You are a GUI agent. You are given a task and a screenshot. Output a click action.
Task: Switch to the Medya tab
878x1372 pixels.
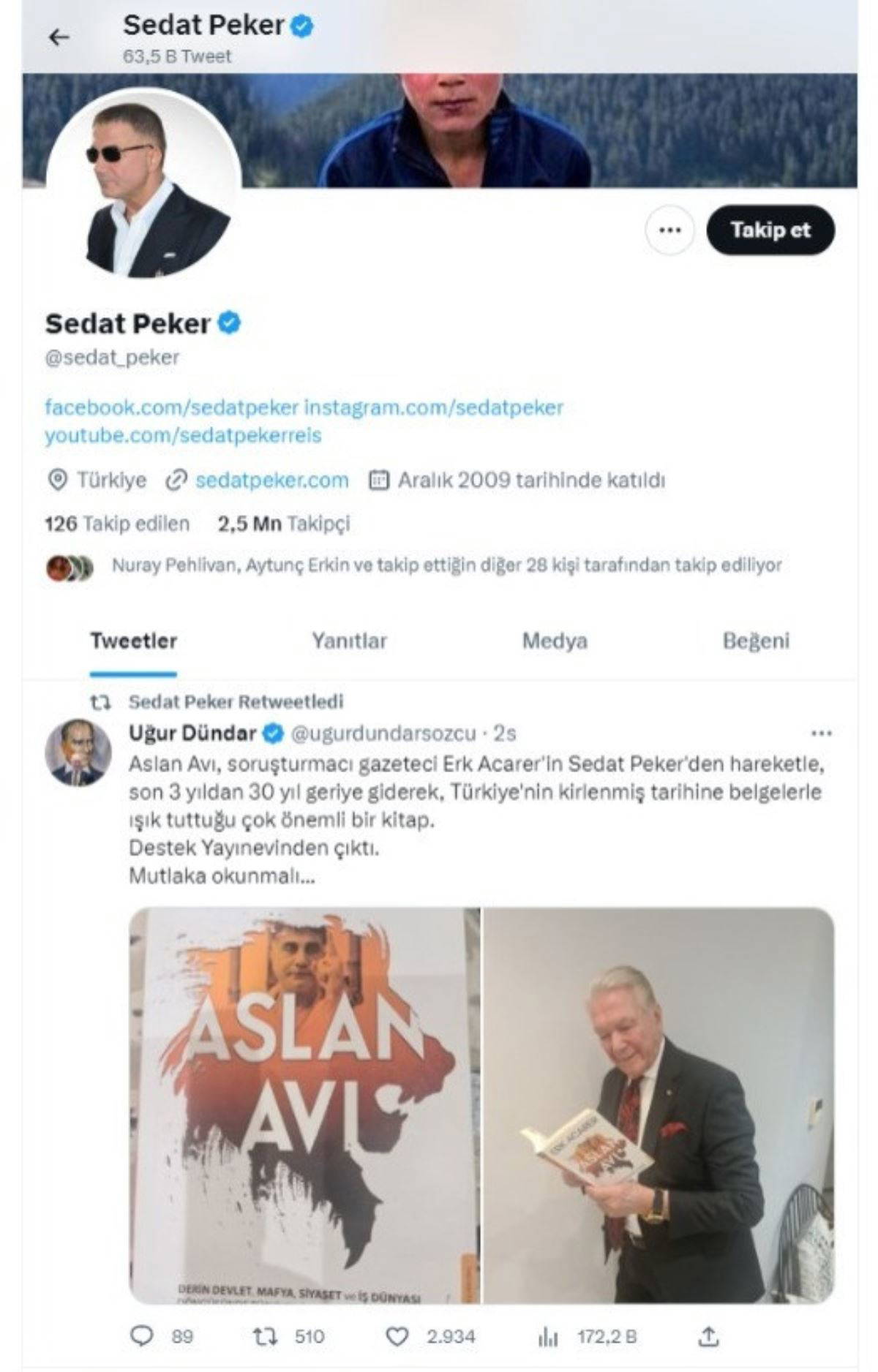[555, 641]
